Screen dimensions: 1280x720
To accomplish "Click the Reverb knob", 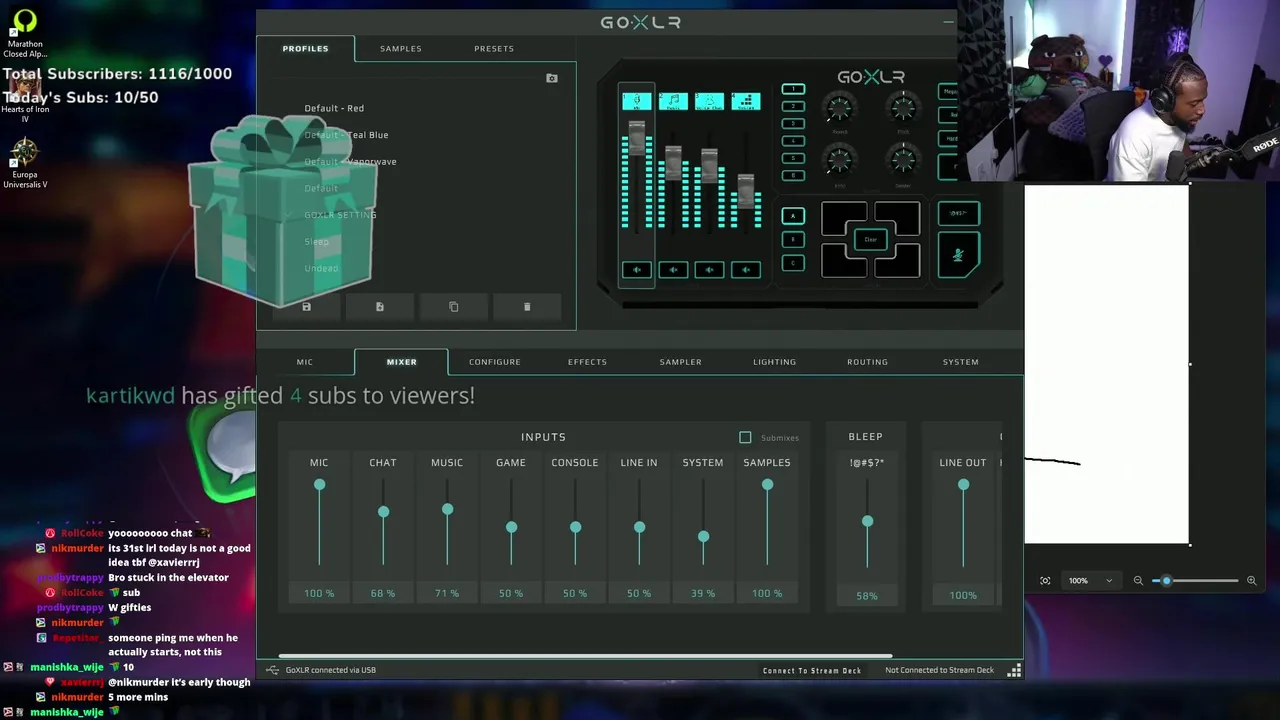I will (x=839, y=109).
